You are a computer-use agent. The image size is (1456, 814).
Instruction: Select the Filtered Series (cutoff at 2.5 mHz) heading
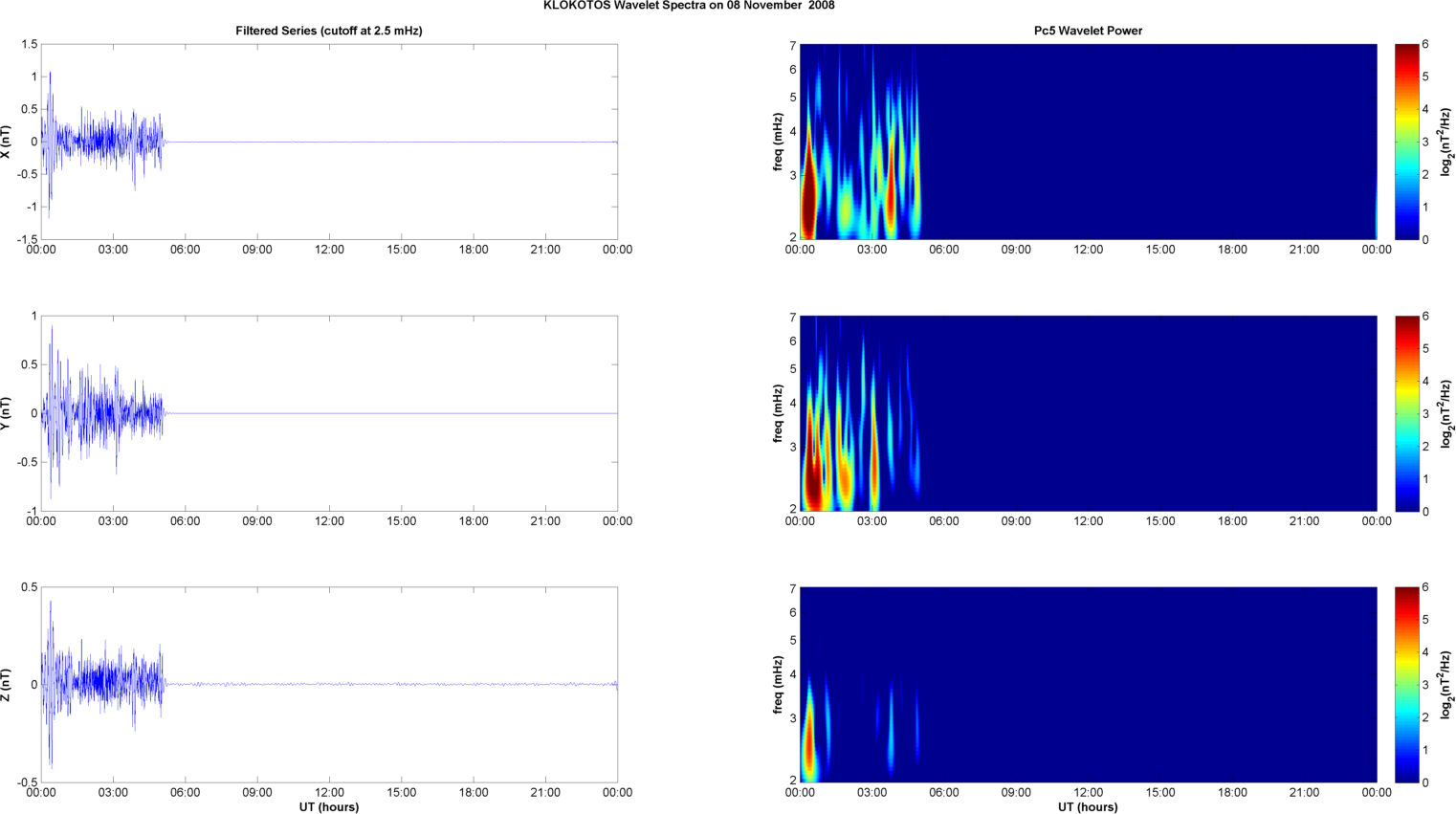pyautogui.click(x=329, y=31)
